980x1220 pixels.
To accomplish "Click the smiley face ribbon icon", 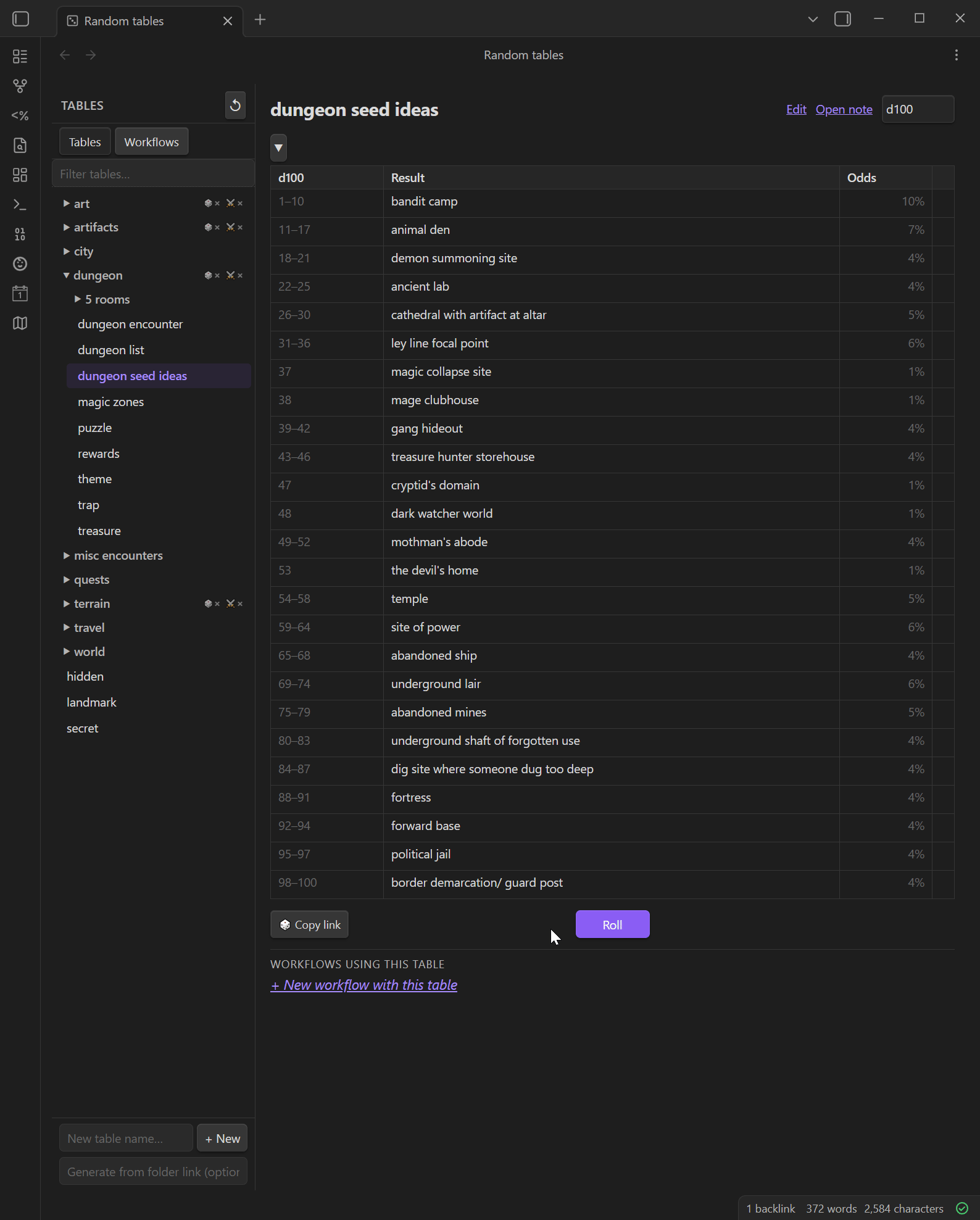I will point(20,264).
